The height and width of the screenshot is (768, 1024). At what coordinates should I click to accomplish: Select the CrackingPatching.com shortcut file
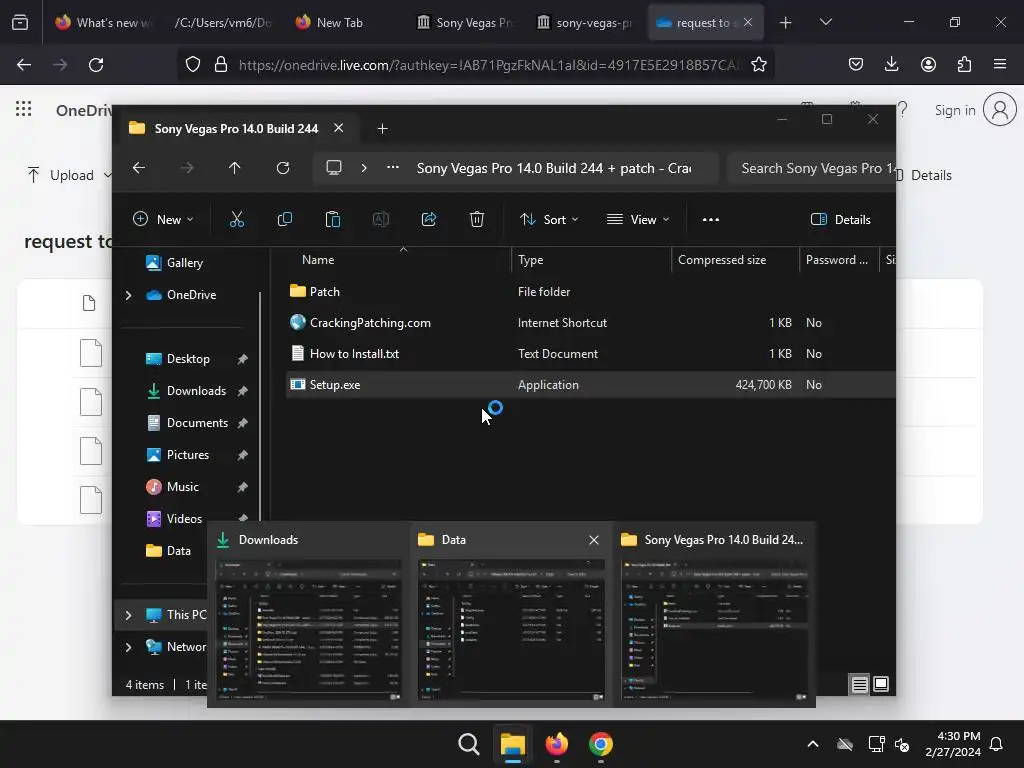point(590,323)
